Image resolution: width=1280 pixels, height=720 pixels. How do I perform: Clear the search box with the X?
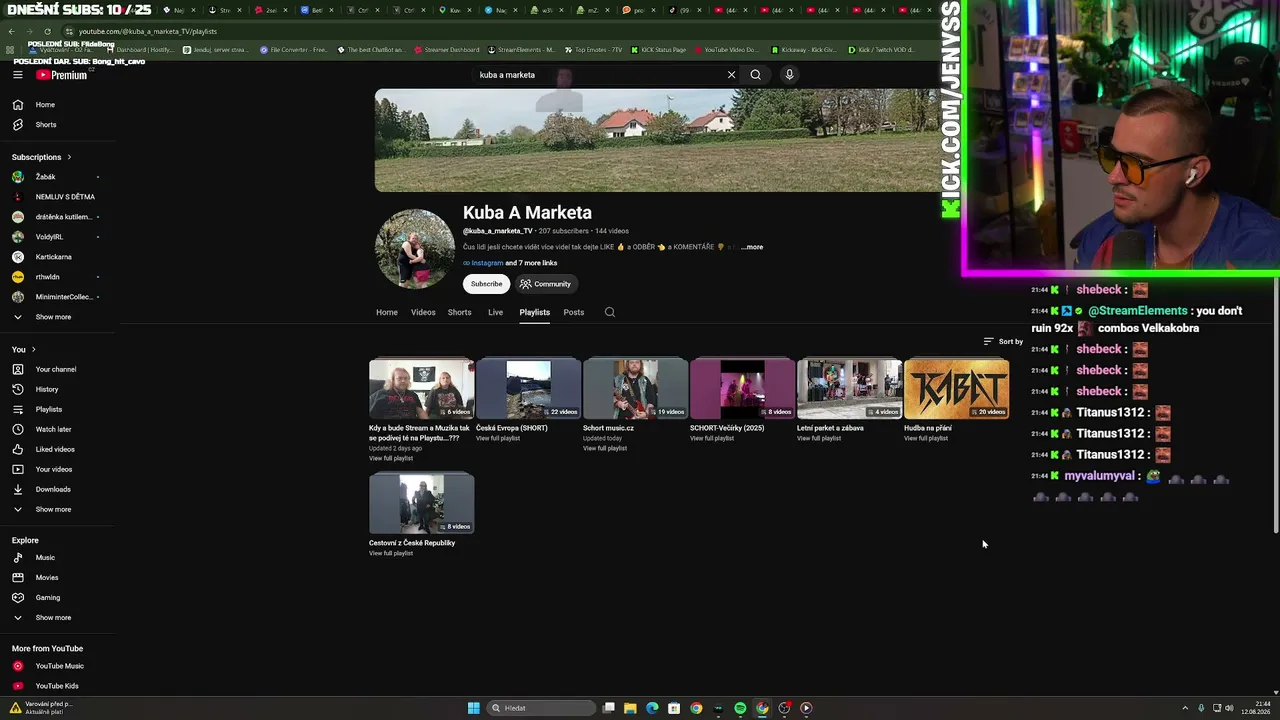(731, 75)
